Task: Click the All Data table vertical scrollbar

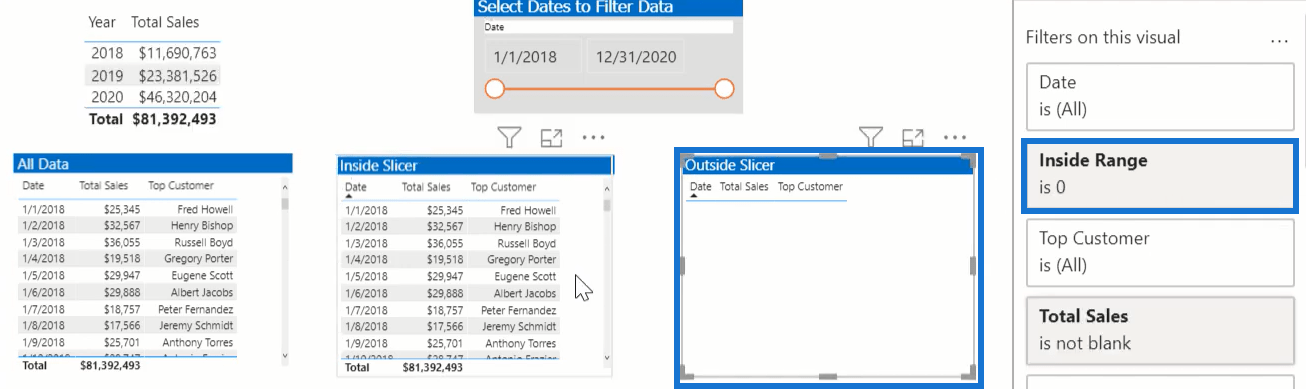Action: click(x=285, y=270)
